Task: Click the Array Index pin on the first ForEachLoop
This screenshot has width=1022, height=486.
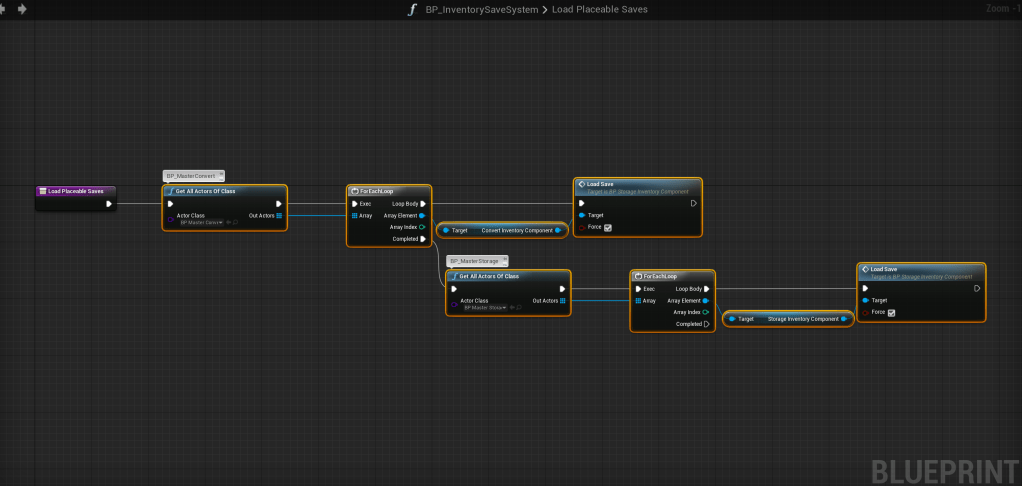Action: (x=423, y=227)
